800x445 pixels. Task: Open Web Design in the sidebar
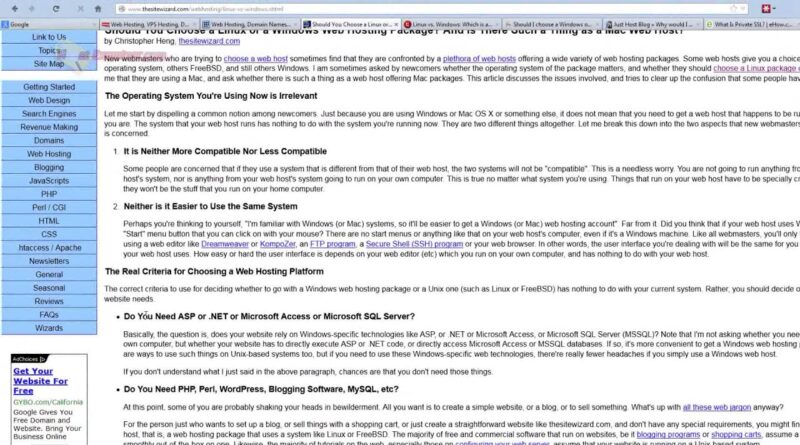(49, 100)
